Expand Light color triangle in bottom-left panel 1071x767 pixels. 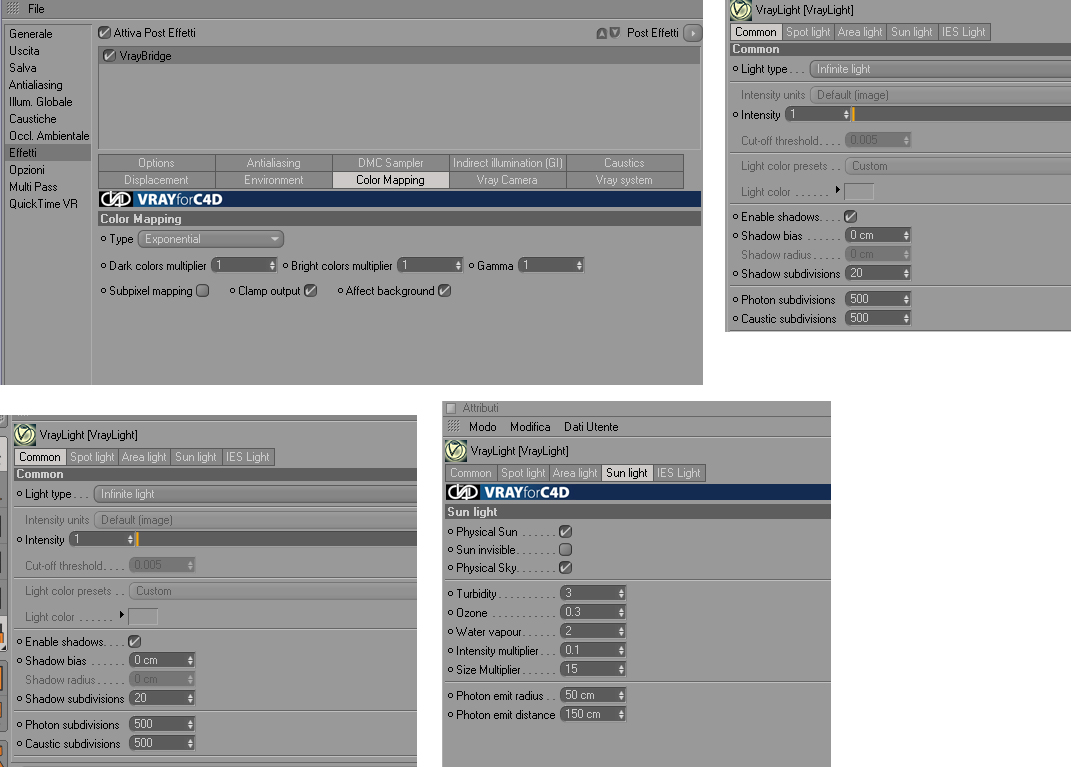point(122,615)
